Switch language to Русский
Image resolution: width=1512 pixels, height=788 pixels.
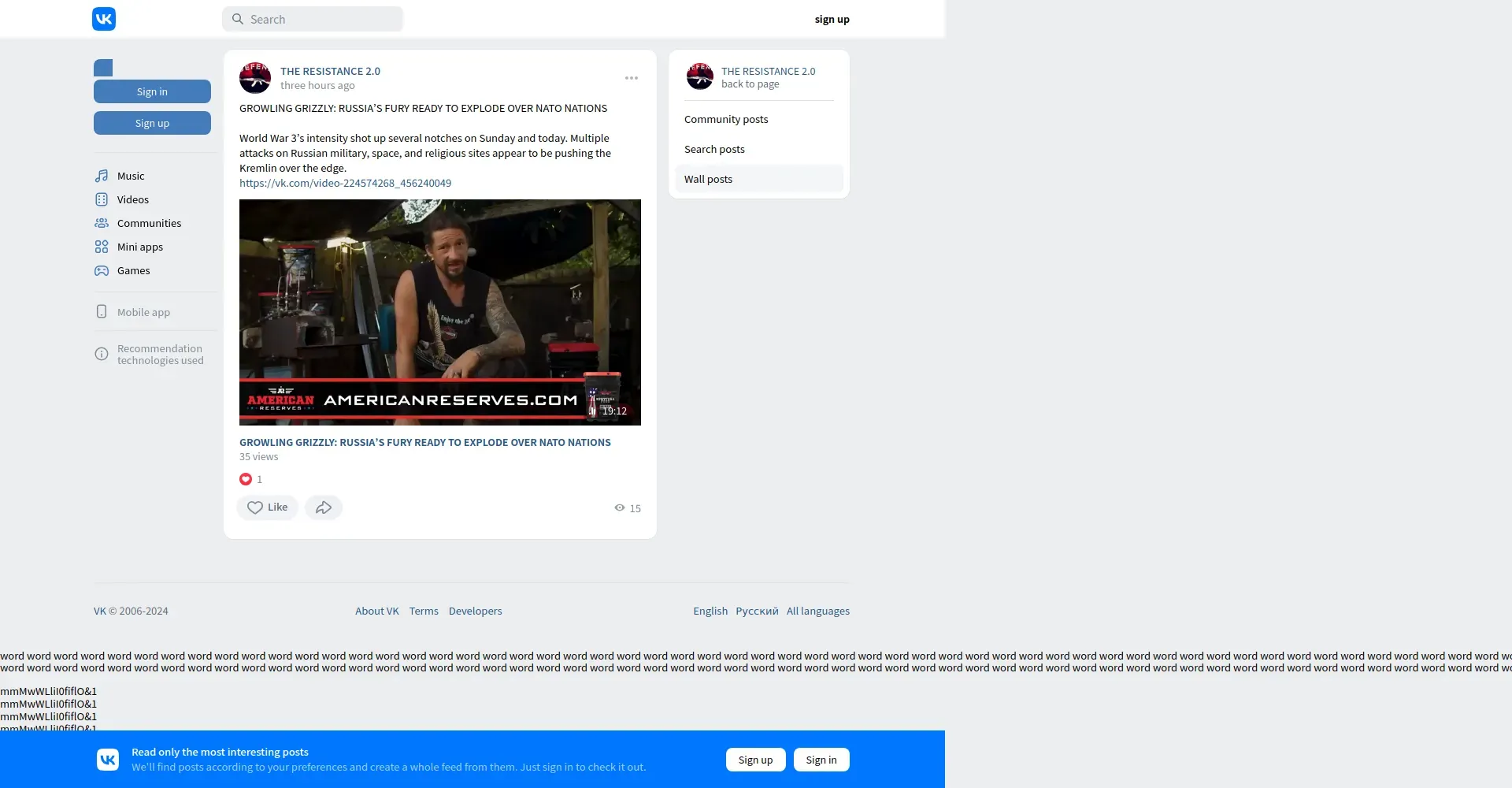[x=757, y=611]
